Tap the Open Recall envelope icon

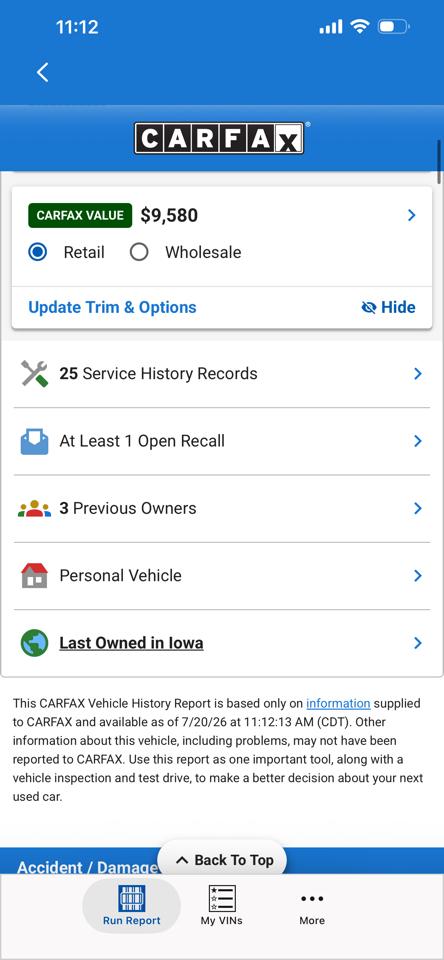coord(34,441)
